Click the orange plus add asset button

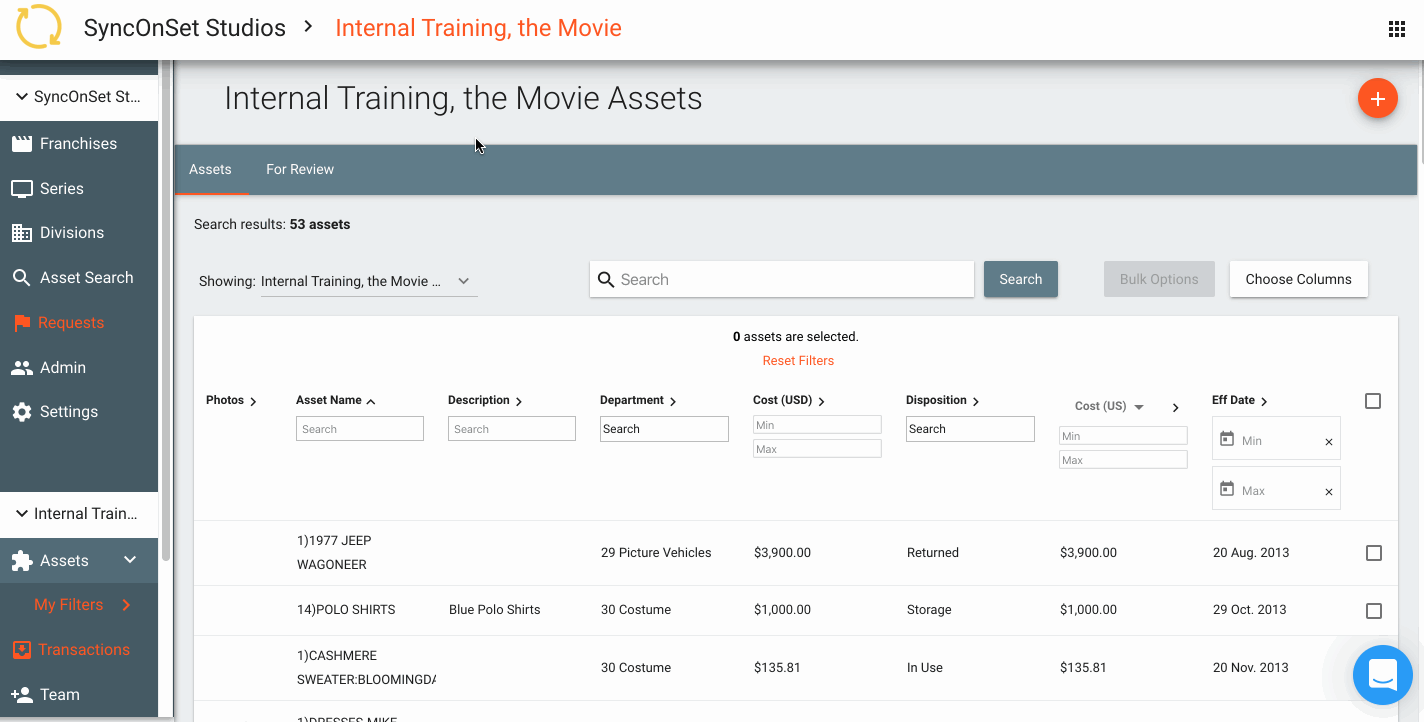tap(1377, 98)
